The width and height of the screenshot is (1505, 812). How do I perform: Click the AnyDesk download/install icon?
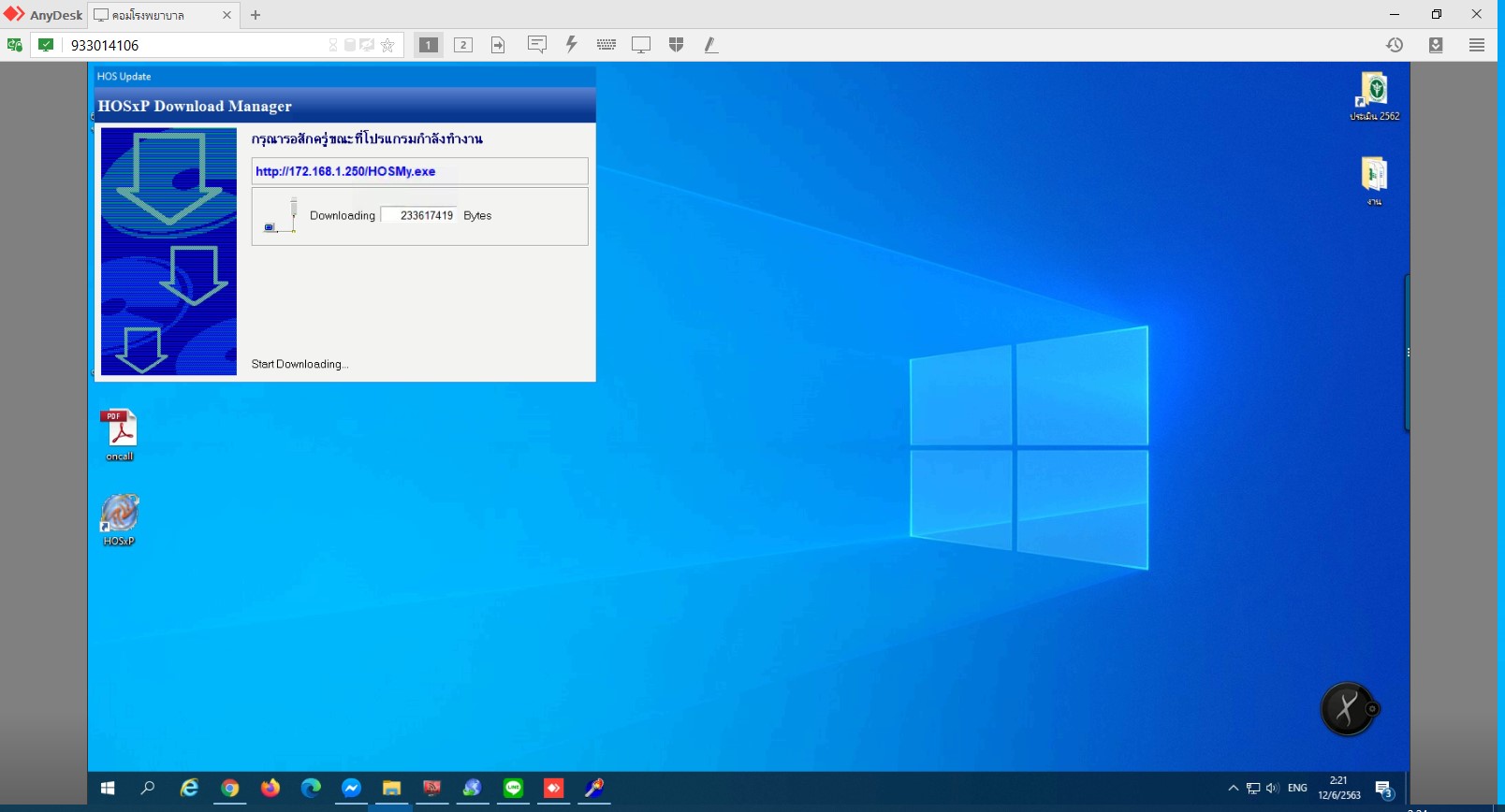point(1436,45)
